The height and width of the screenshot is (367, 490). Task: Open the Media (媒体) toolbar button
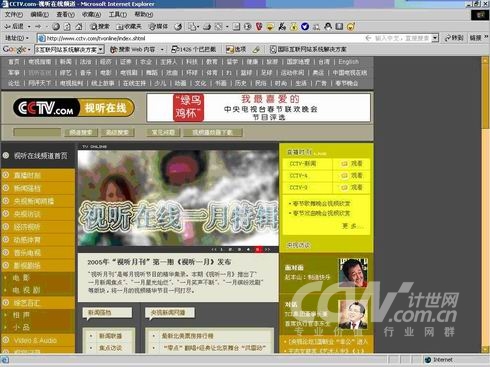158,27
